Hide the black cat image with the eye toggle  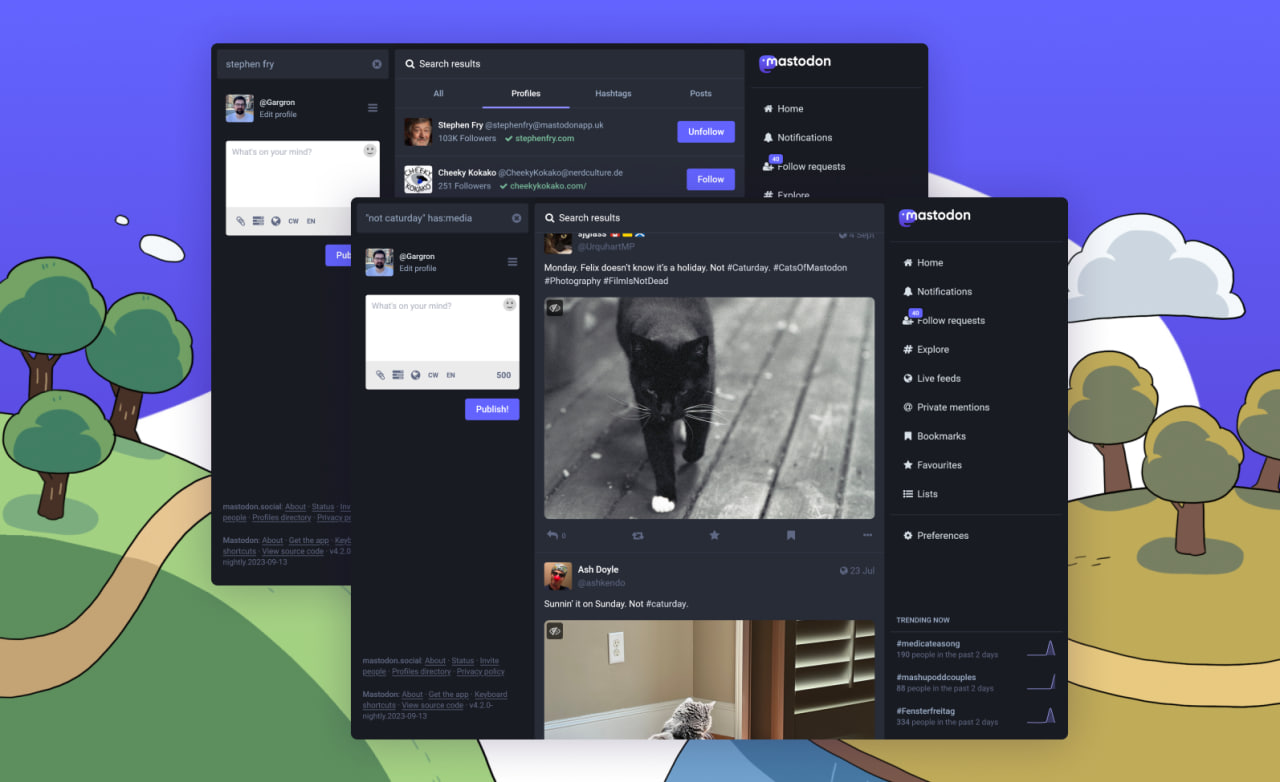click(x=555, y=307)
